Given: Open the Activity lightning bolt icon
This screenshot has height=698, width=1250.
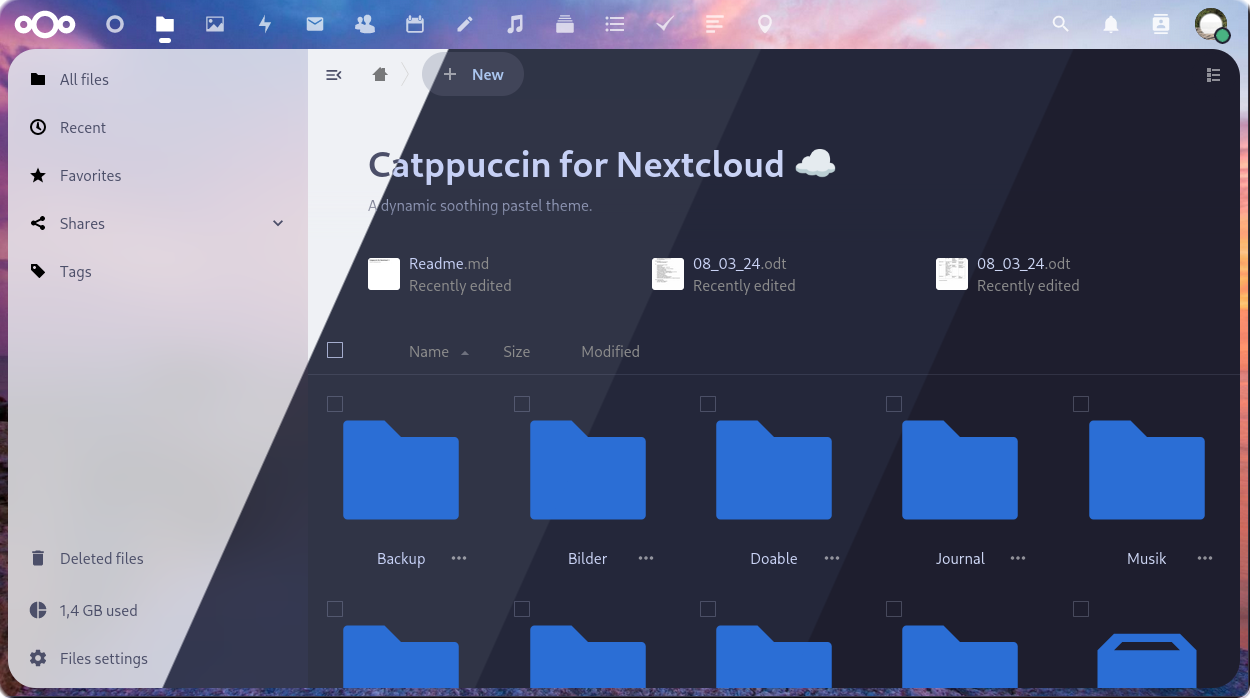Looking at the screenshot, I should [x=265, y=24].
